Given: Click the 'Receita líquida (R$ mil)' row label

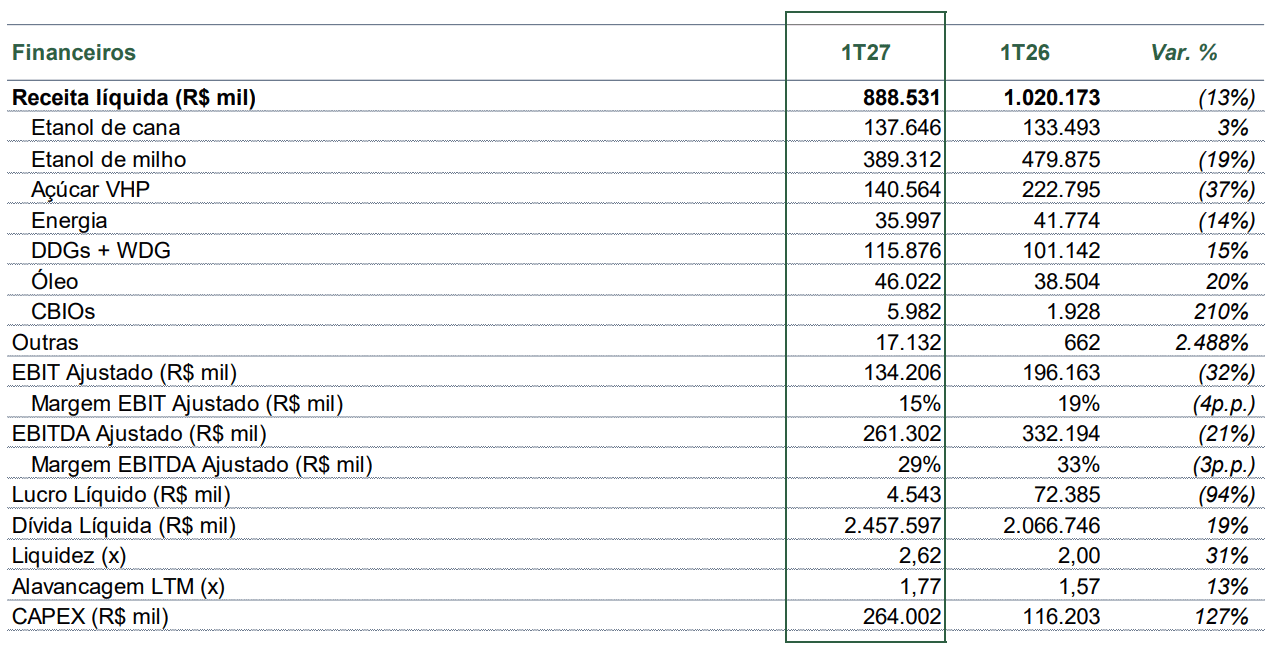Looking at the screenshot, I should pyautogui.click(x=134, y=98).
